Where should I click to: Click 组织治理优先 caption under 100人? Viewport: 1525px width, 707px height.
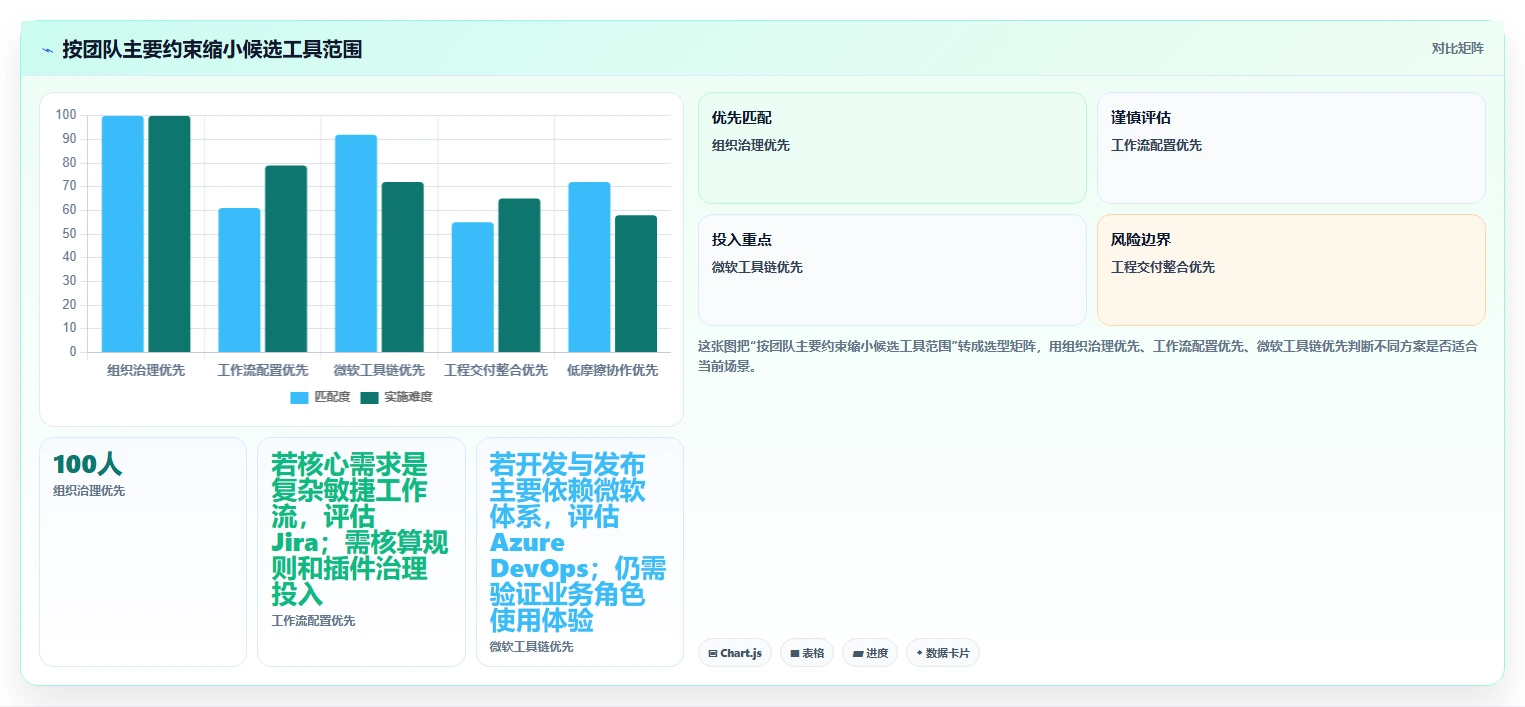click(x=89, y=491)
